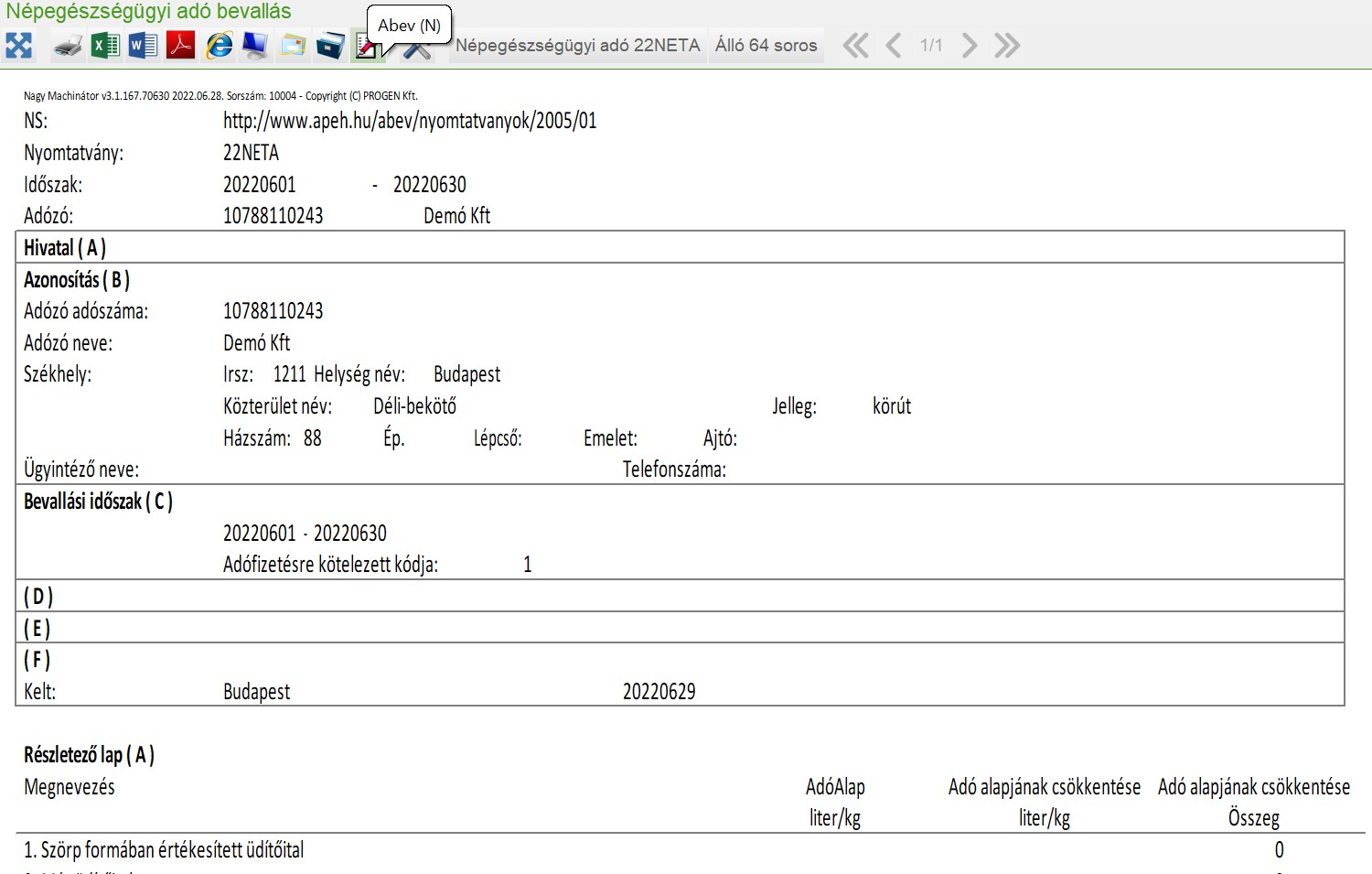
Task: Click code value 1 beside Adófizetésre kötelezett kódja
Action: (528, 565)
